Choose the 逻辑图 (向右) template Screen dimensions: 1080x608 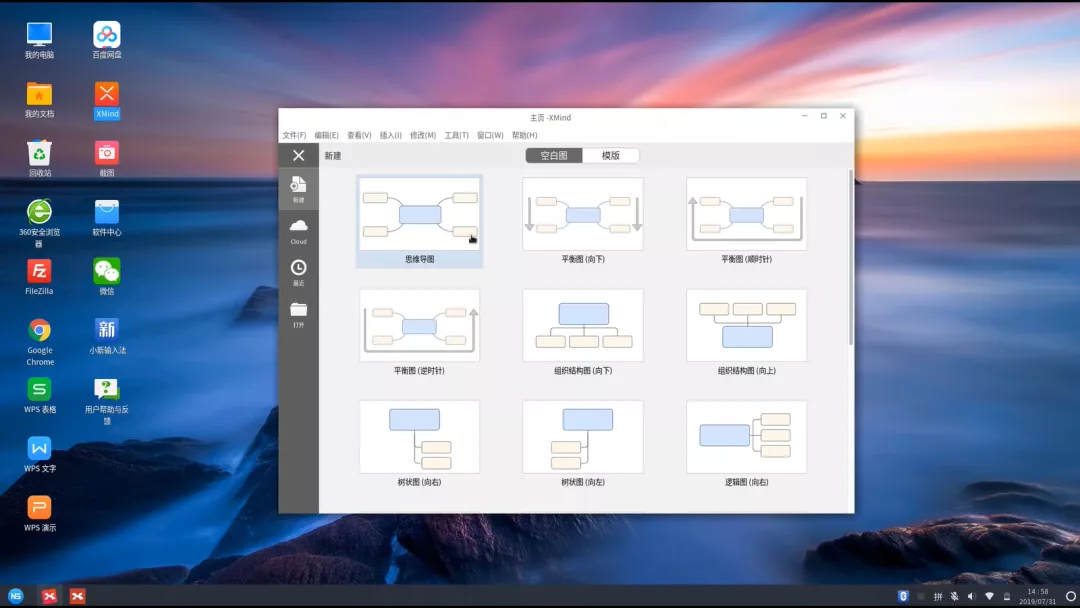pos(747,444)
